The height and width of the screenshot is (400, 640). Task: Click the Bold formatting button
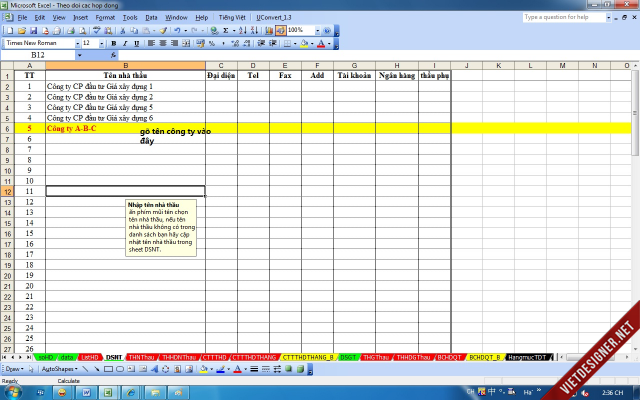(x=113, y=44)
